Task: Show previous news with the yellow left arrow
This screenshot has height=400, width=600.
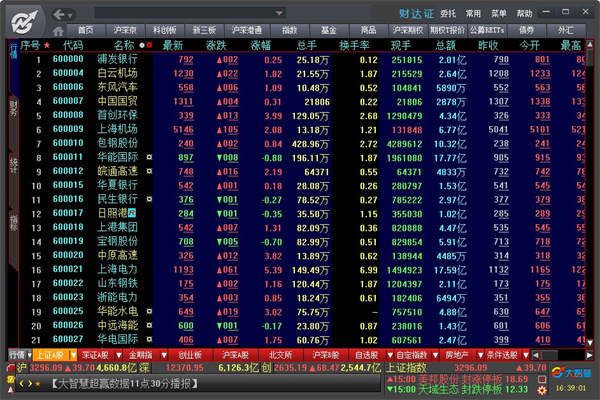Action: (21, 383)
